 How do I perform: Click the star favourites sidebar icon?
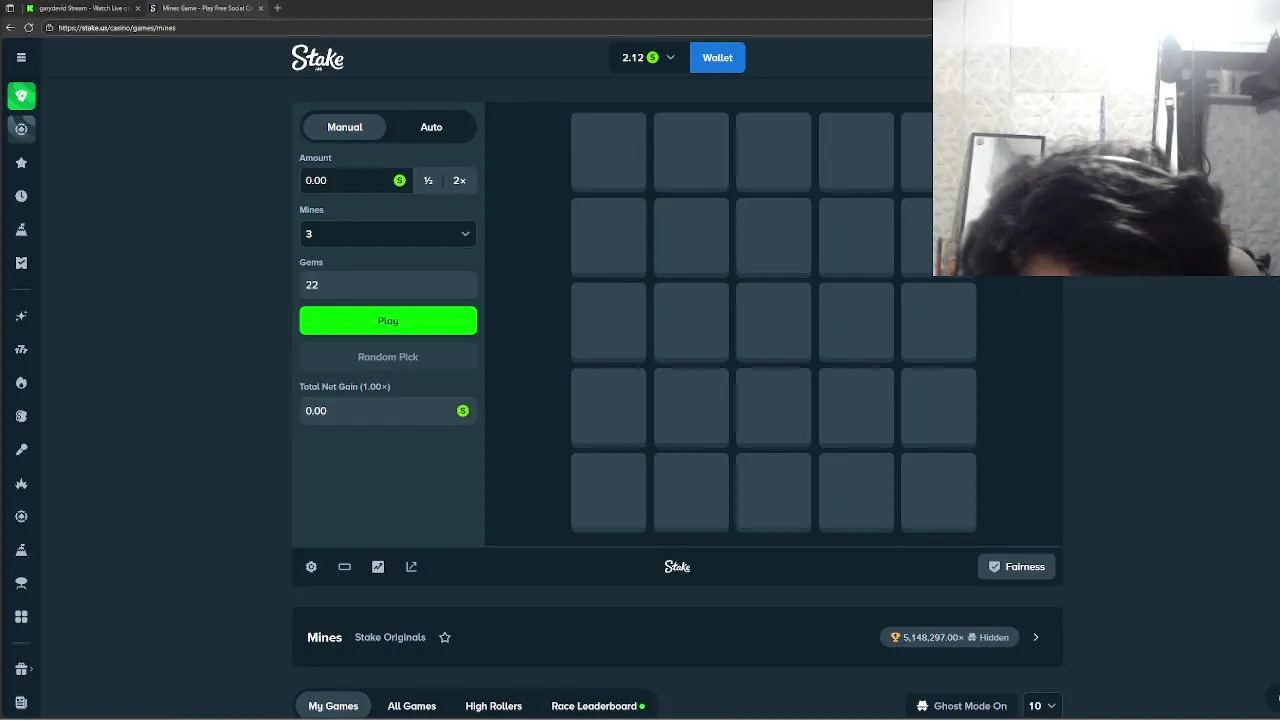21,162
